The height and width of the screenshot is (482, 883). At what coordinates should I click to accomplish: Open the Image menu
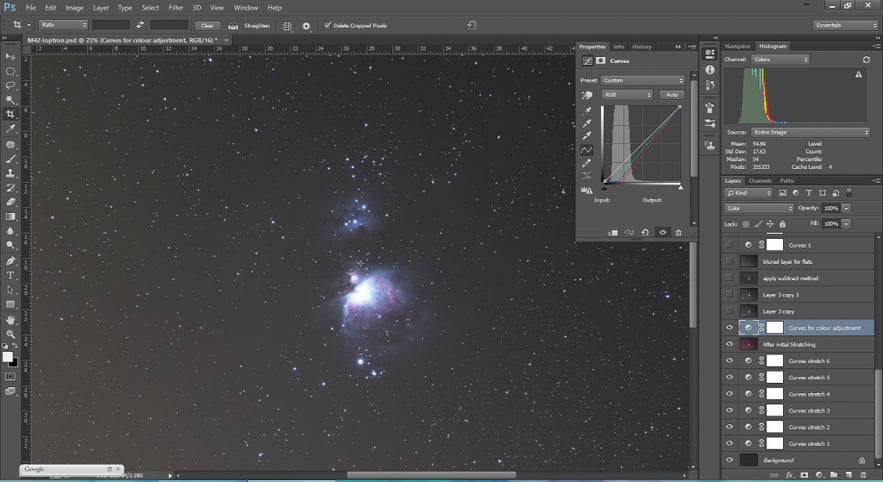point(74,8)
